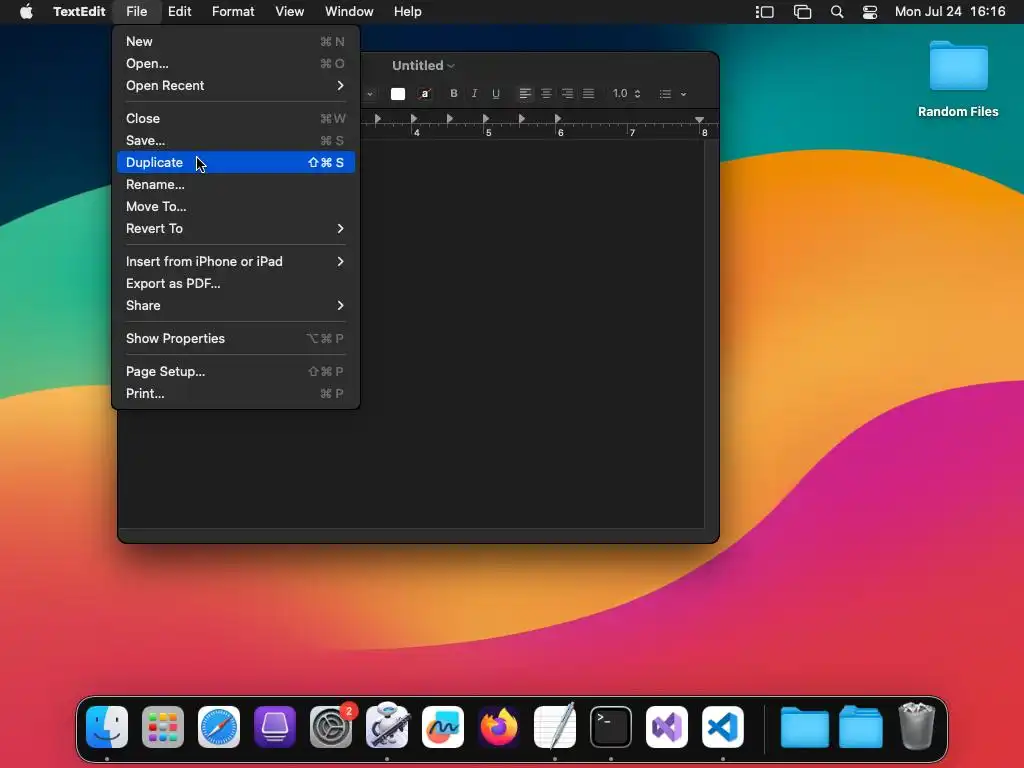Center align the text

click(x=546, y=93)
